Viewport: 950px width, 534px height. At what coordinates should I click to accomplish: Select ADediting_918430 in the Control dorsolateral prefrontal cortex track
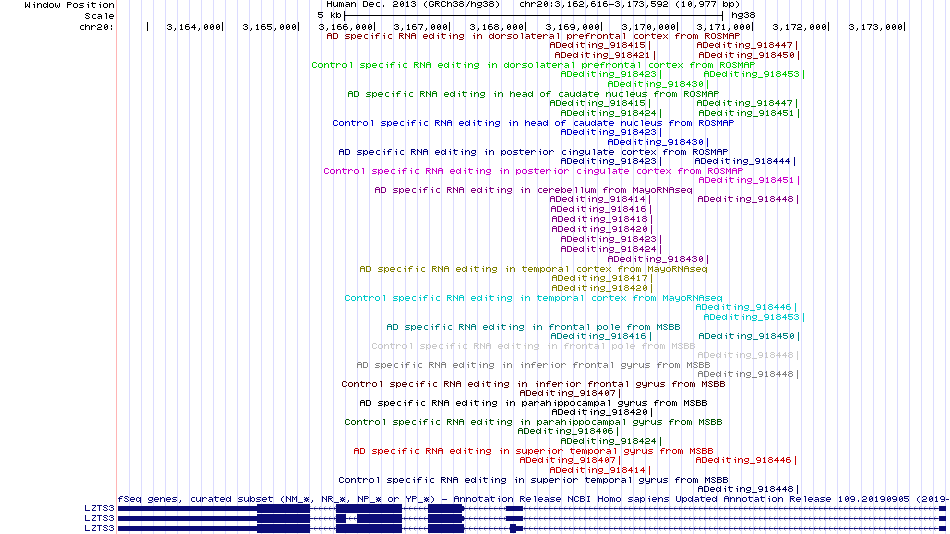pos(658,84)
